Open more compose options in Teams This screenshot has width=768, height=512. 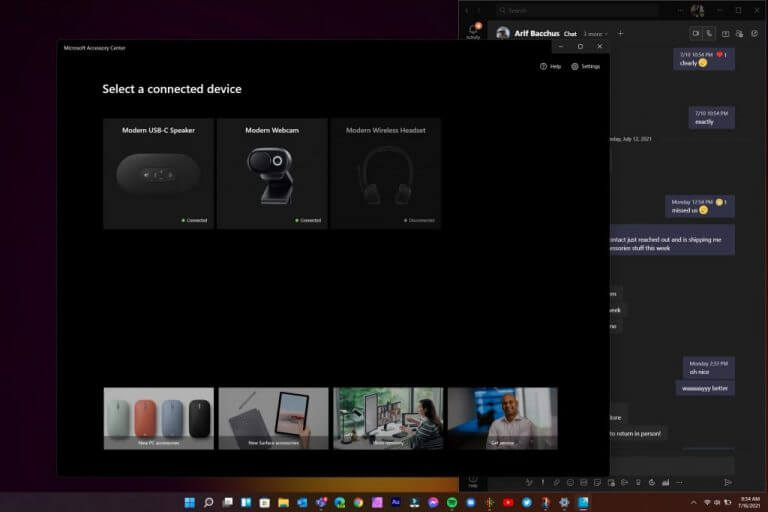[x=679, y=483]
